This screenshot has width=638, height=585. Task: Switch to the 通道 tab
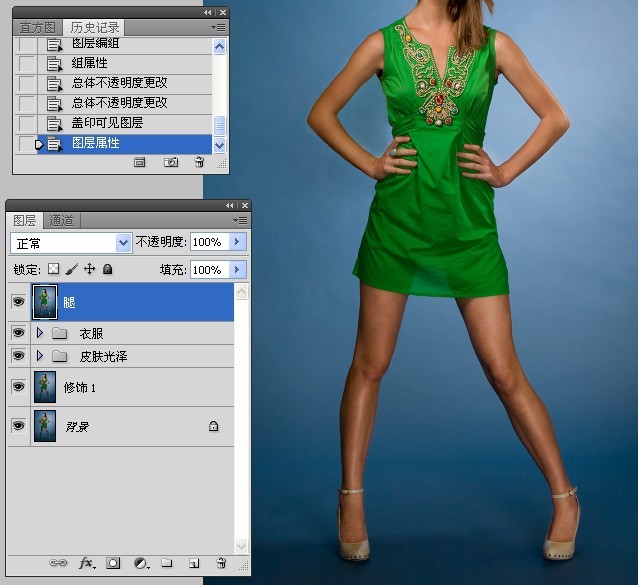62,220
